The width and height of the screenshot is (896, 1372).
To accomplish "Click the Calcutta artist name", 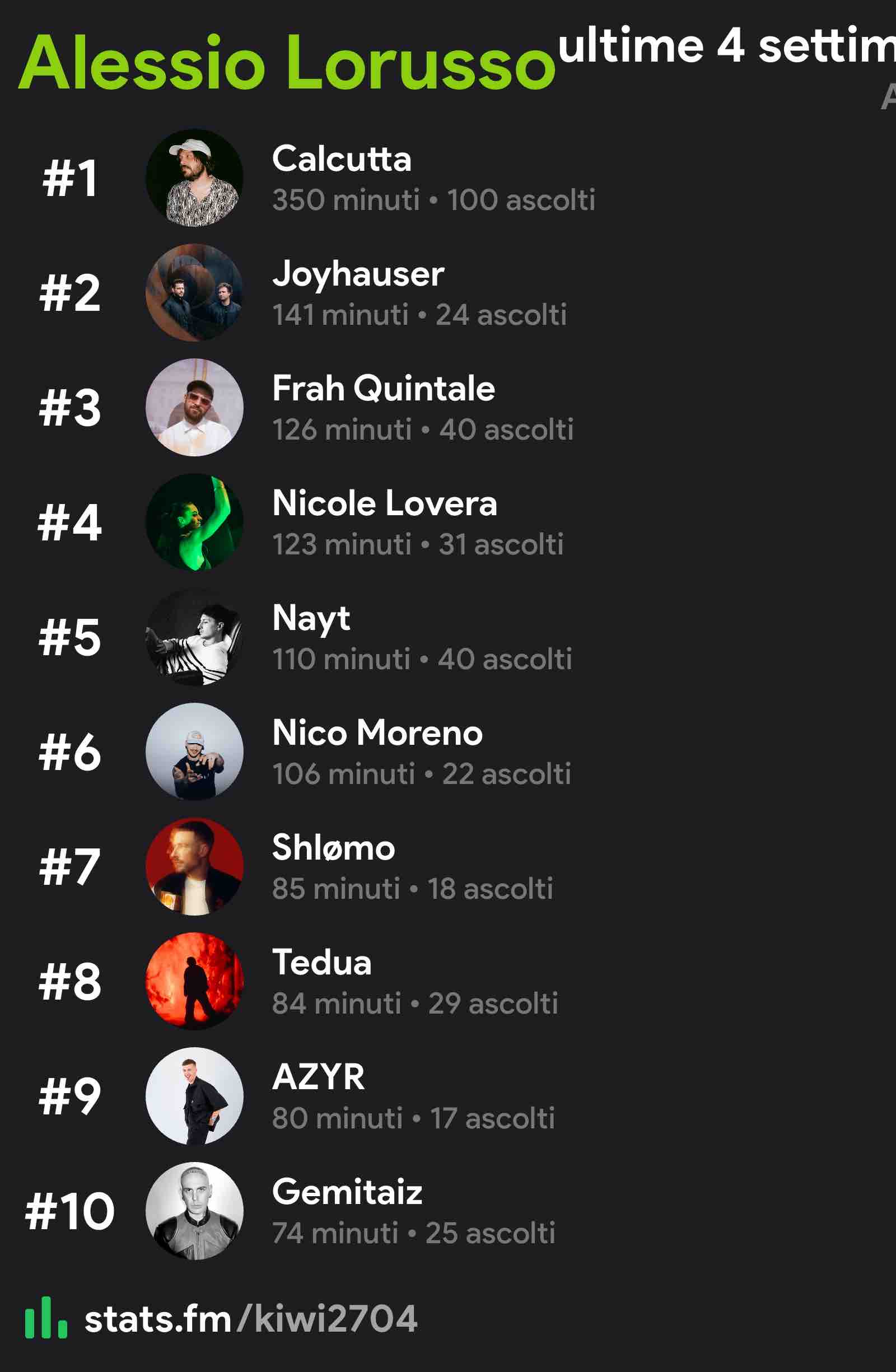I will (342, 158).
